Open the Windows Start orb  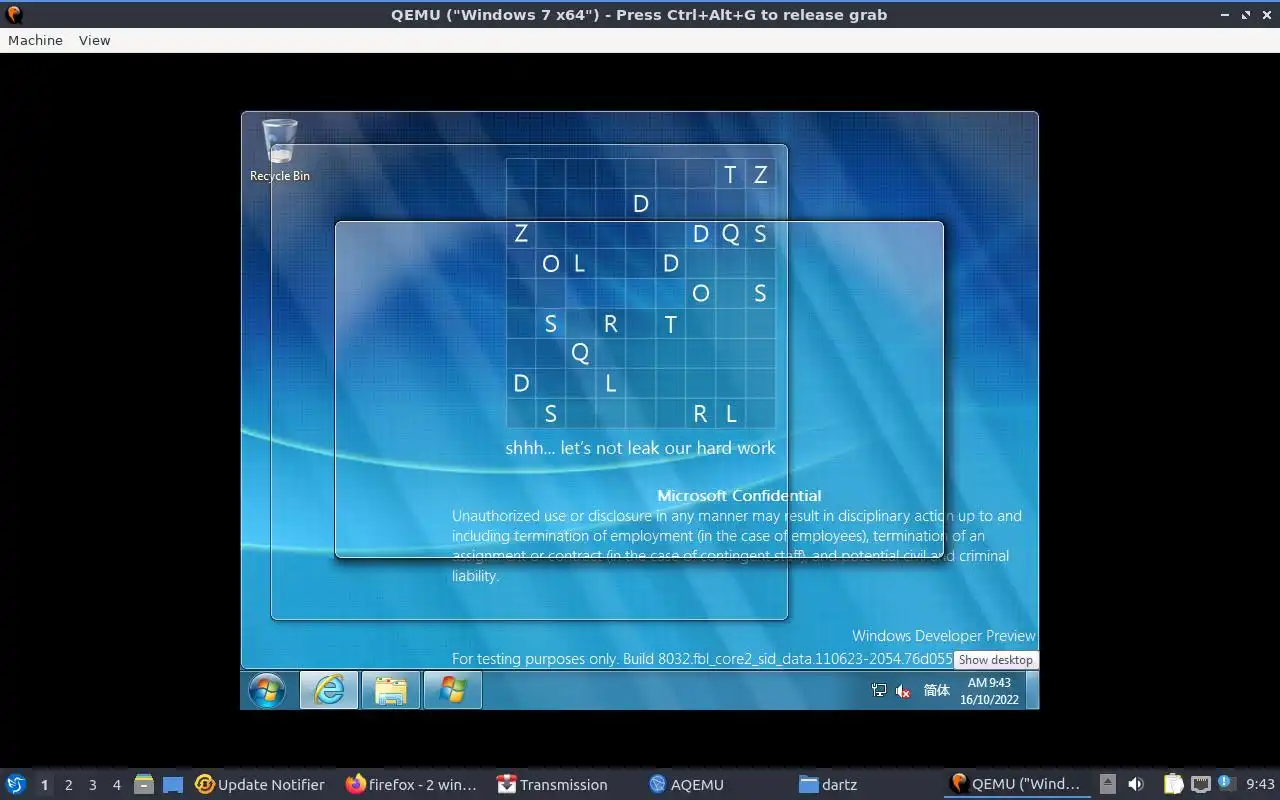(x=267, y=690)
